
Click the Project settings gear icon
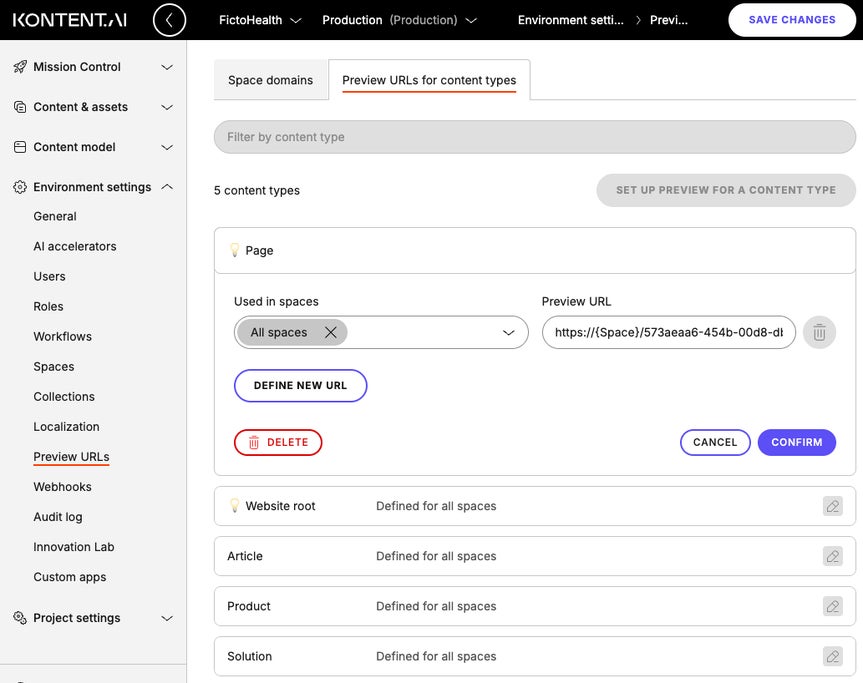pyautogui.click(x=20, y=618)
